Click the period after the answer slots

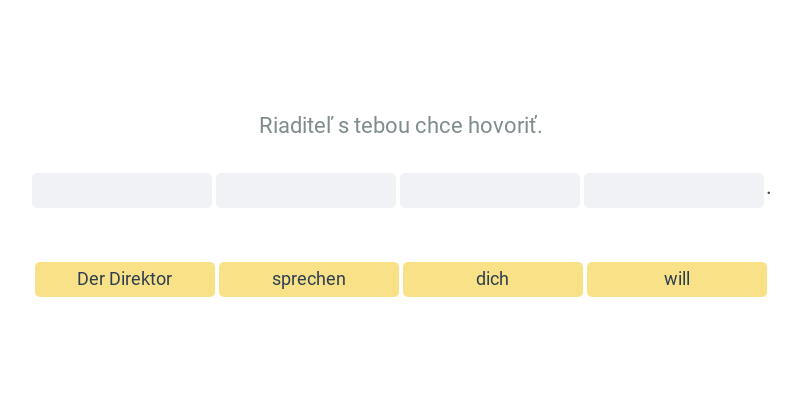(769, 193)
